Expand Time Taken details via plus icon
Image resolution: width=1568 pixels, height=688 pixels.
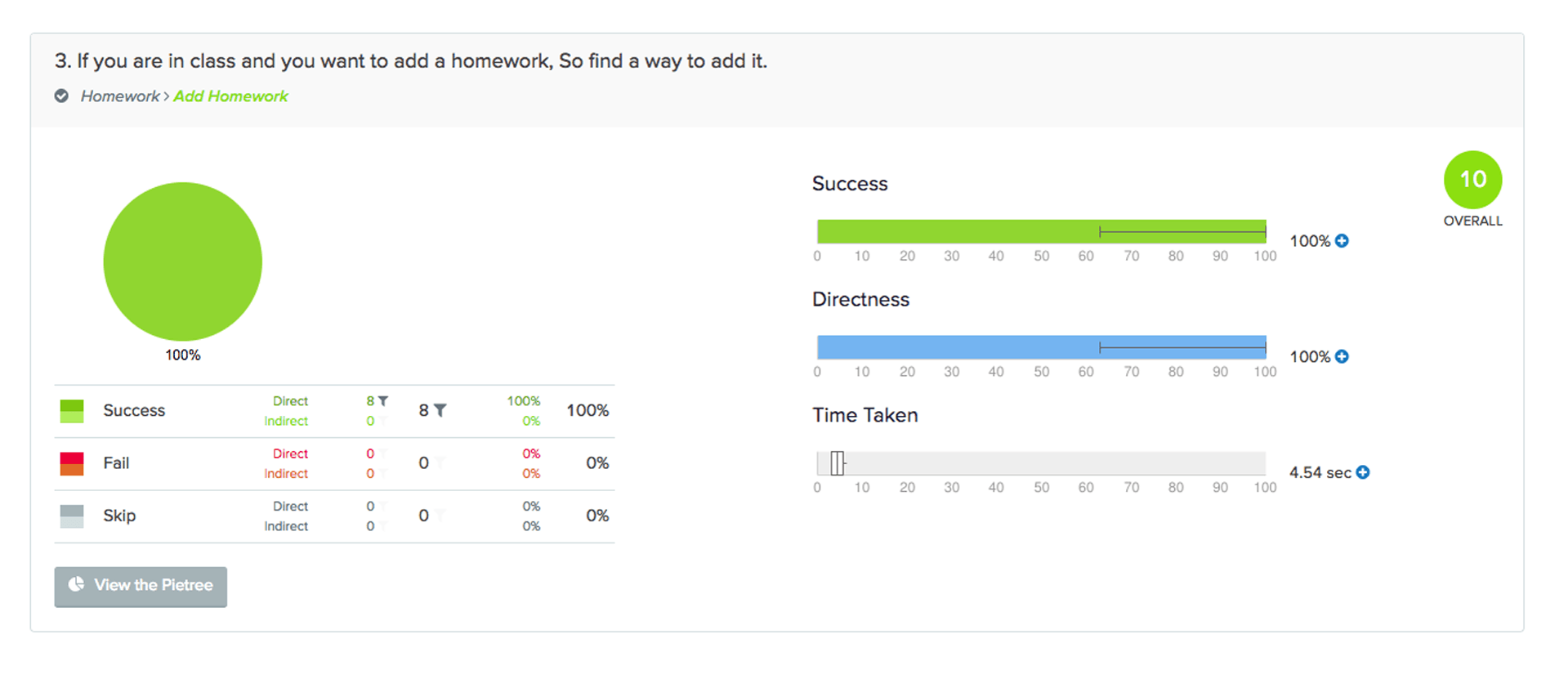point(1363,472)
